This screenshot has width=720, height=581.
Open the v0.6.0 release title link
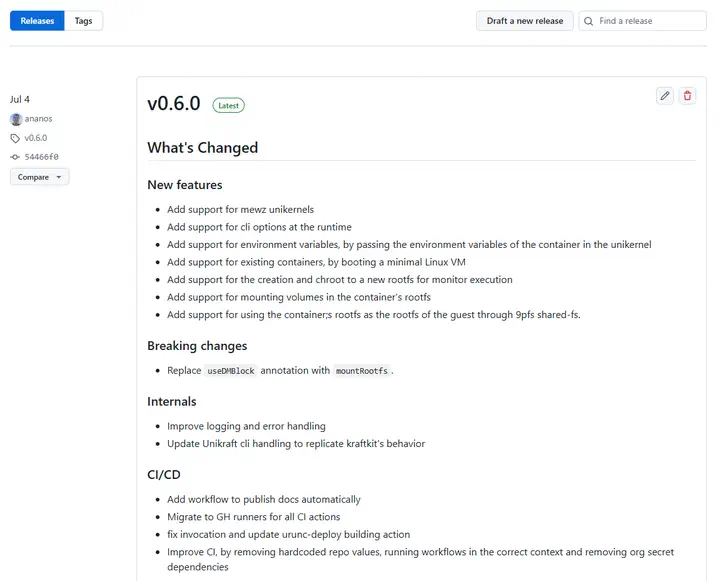click(174, 104)
